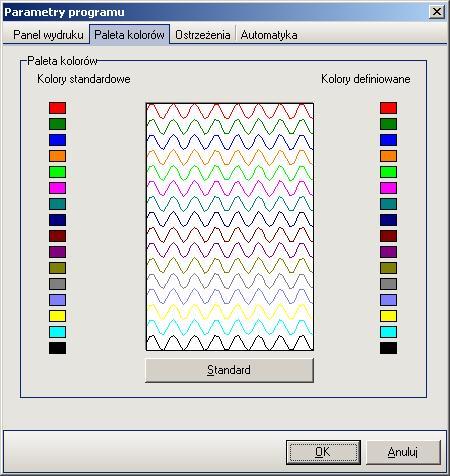Click the waveform color preview panel

[x=230, y=227]
